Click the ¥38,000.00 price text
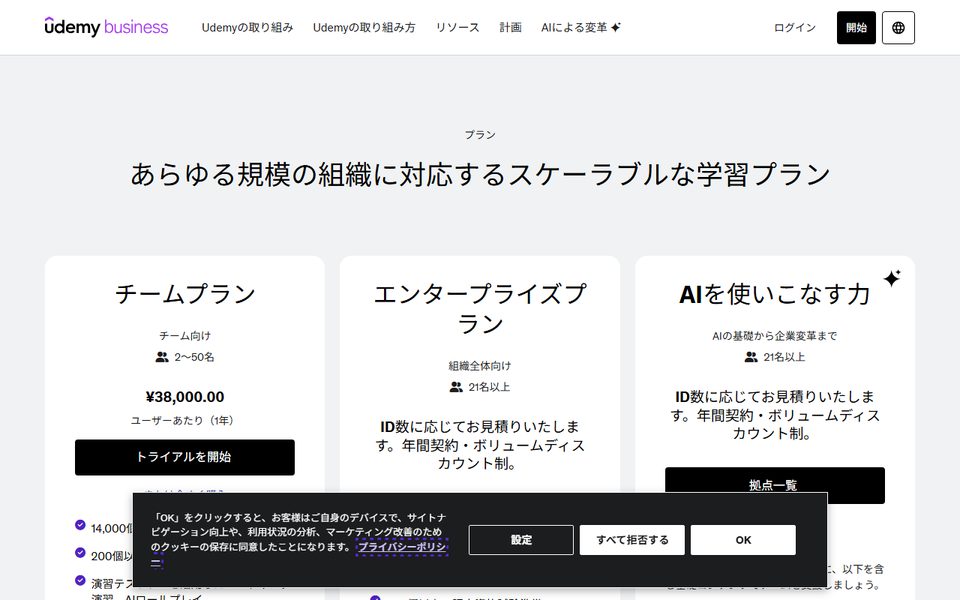This screenshot has width=960, height=600. click(185, 397)
